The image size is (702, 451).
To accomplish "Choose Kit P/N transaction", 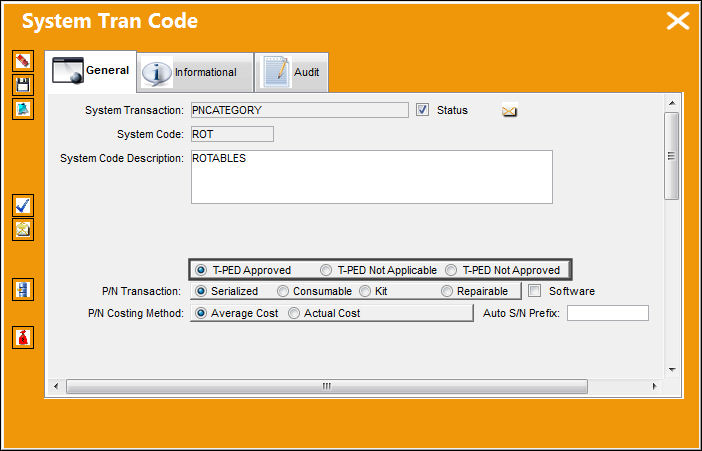I will [x=365, y=291].
